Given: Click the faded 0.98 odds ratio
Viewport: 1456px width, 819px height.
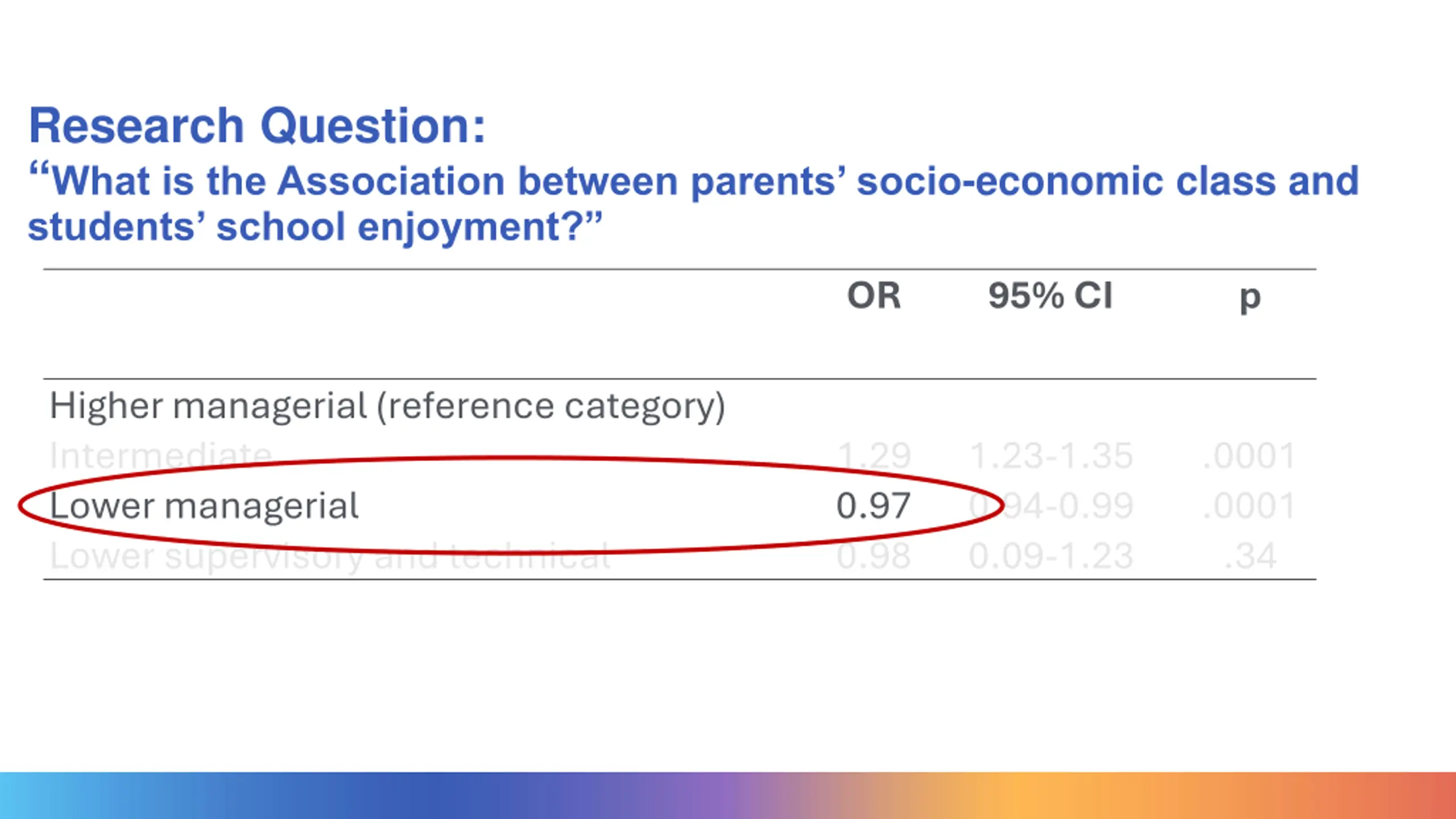Looking at the screenshot, I should click(873, 556).
